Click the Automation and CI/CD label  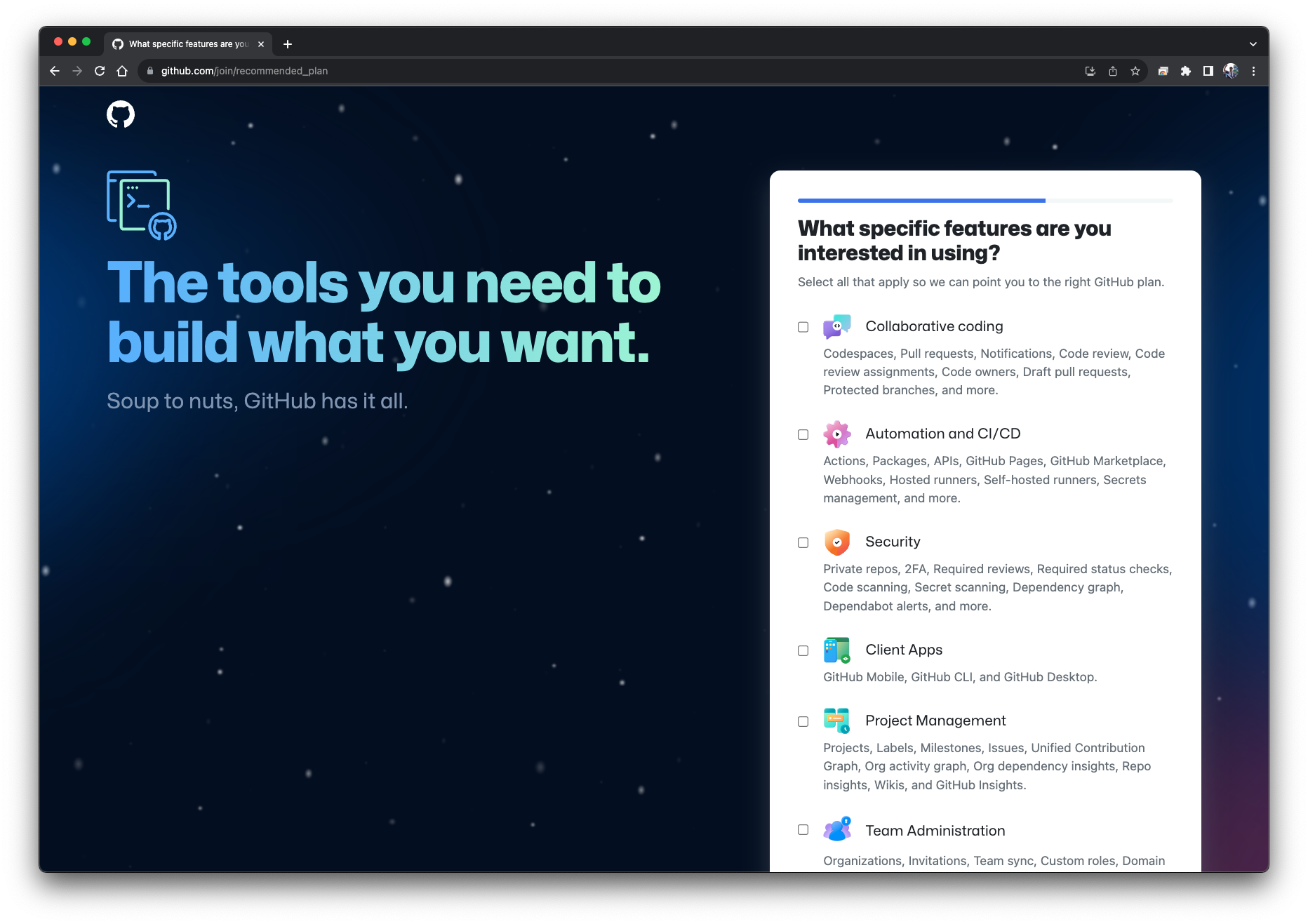pyautogui.click(x=942, y=434)
